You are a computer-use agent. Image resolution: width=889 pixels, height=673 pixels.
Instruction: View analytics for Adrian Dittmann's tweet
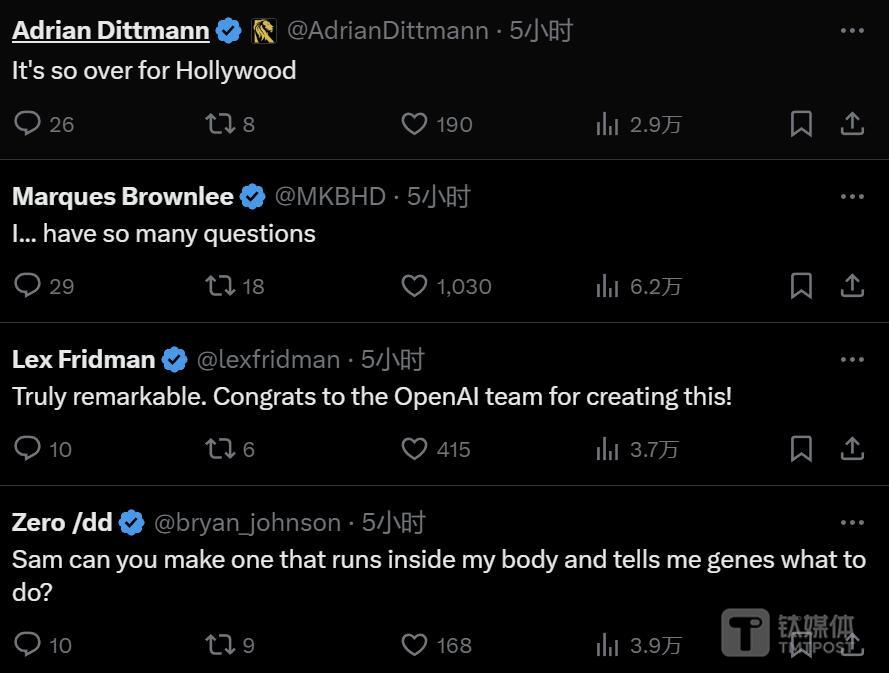(x=607, y=124)
